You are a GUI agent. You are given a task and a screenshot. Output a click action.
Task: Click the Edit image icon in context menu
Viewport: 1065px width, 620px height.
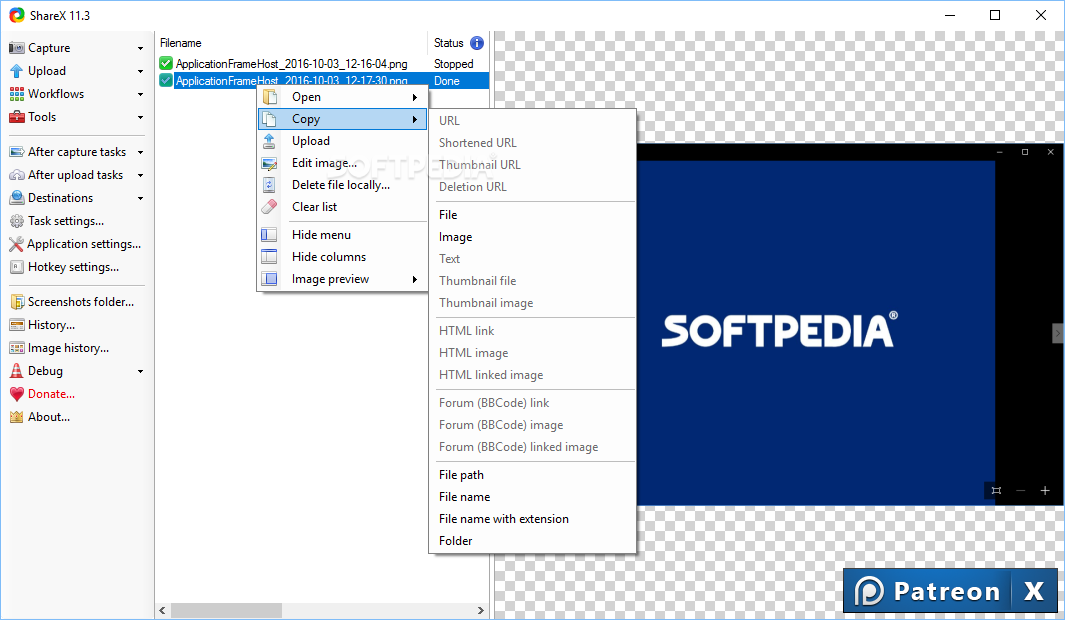(x=270, y=164)
